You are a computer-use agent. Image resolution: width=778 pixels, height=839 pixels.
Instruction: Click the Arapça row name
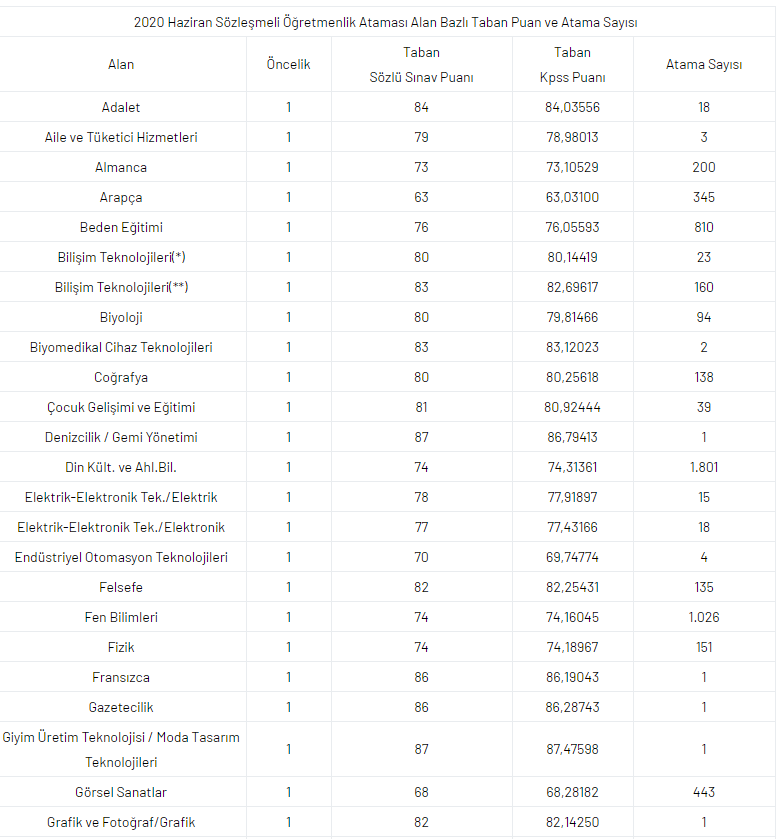(121, 197)
